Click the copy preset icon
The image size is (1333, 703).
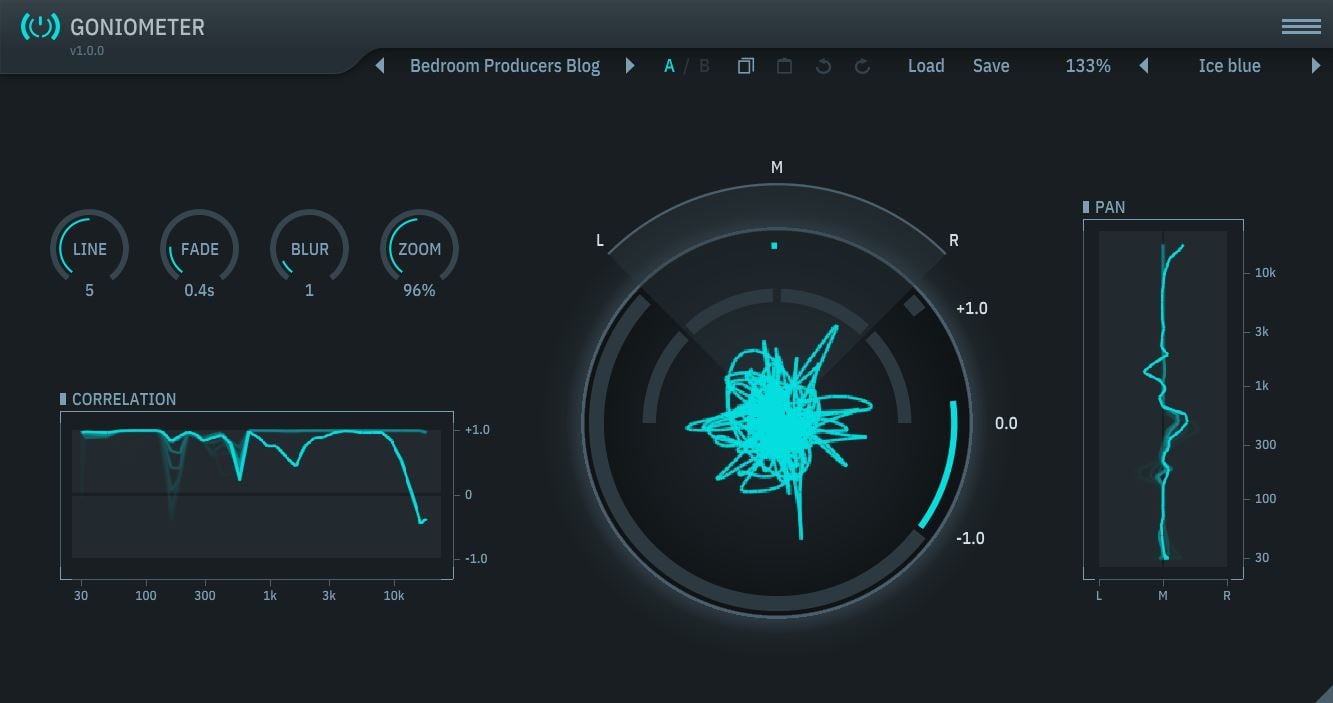746,66
